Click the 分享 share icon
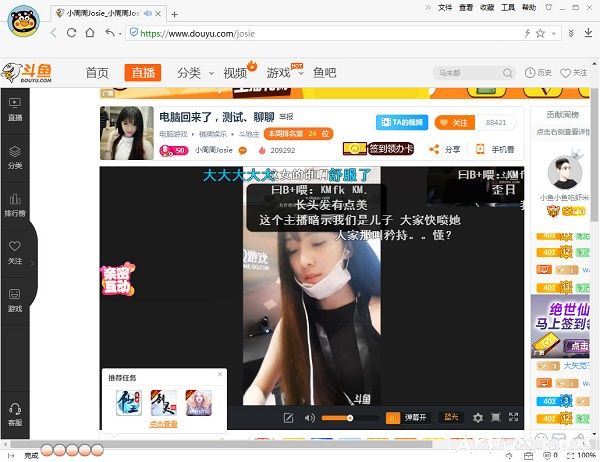This screenshot has height=462, width=600. click(445, 149)
